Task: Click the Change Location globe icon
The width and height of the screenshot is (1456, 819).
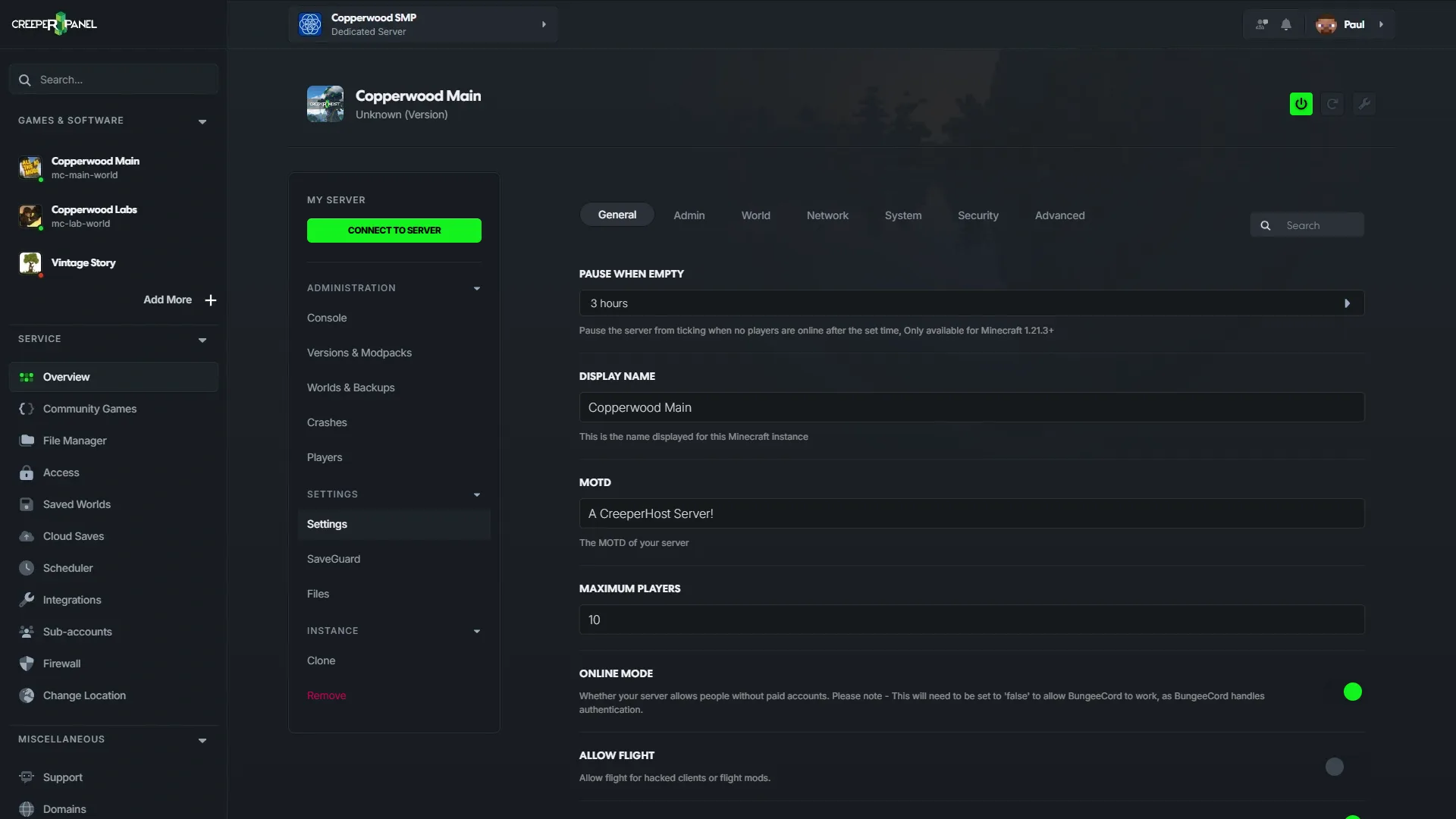Action: point(27,695)
